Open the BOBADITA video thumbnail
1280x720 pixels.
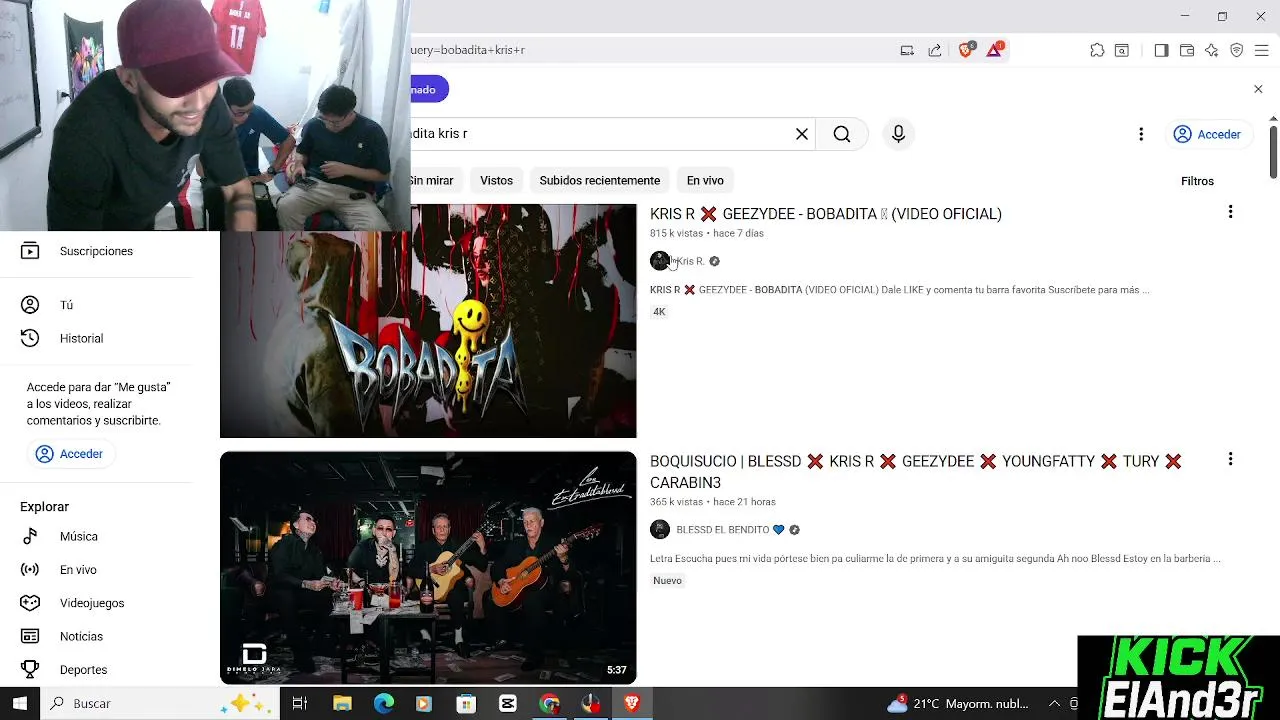pyautogui.click(x=428, y=320)
